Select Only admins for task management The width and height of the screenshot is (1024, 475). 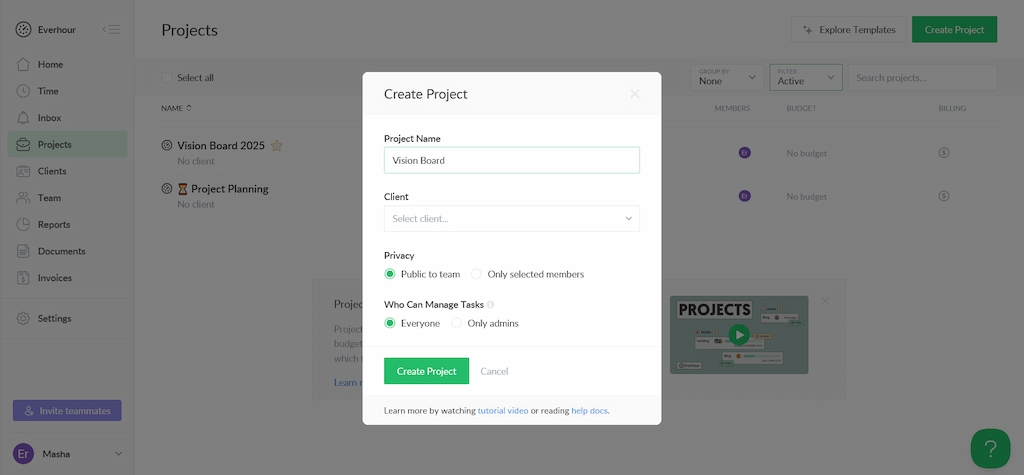coord(457,323)
